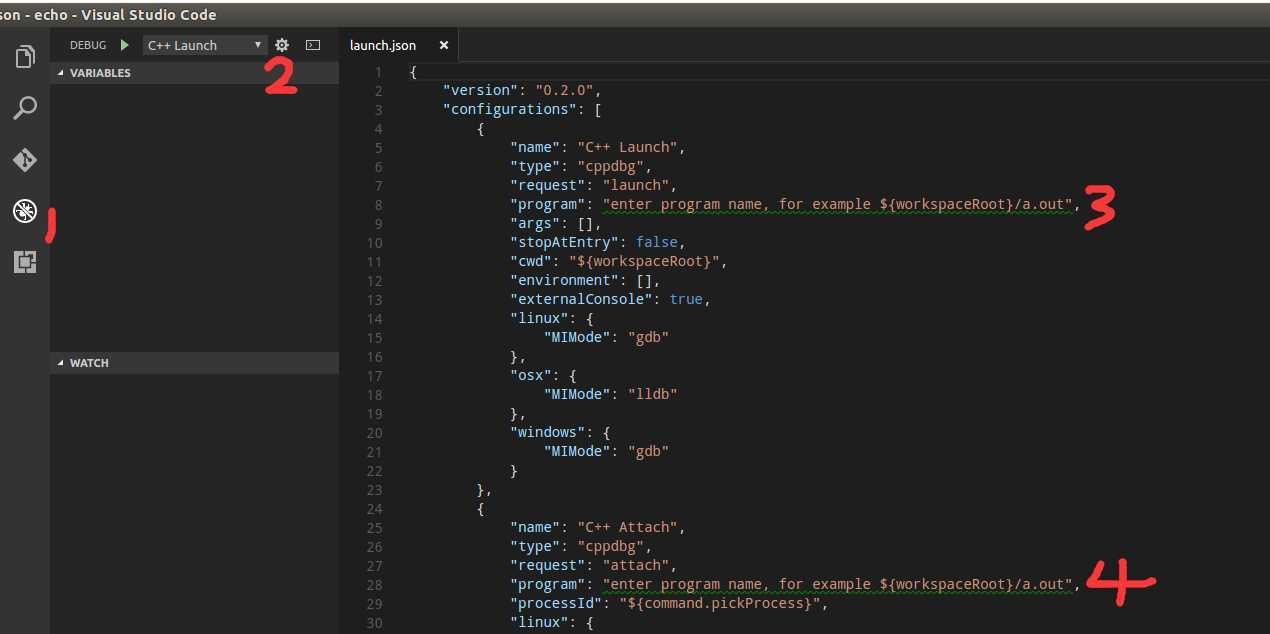Select the launch.json editor tab

point(397,45)
